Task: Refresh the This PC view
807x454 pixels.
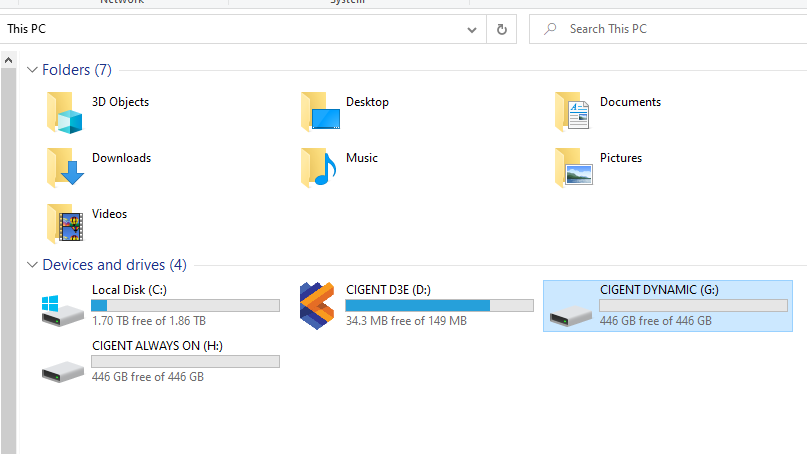Action: [x=502, y=29]
